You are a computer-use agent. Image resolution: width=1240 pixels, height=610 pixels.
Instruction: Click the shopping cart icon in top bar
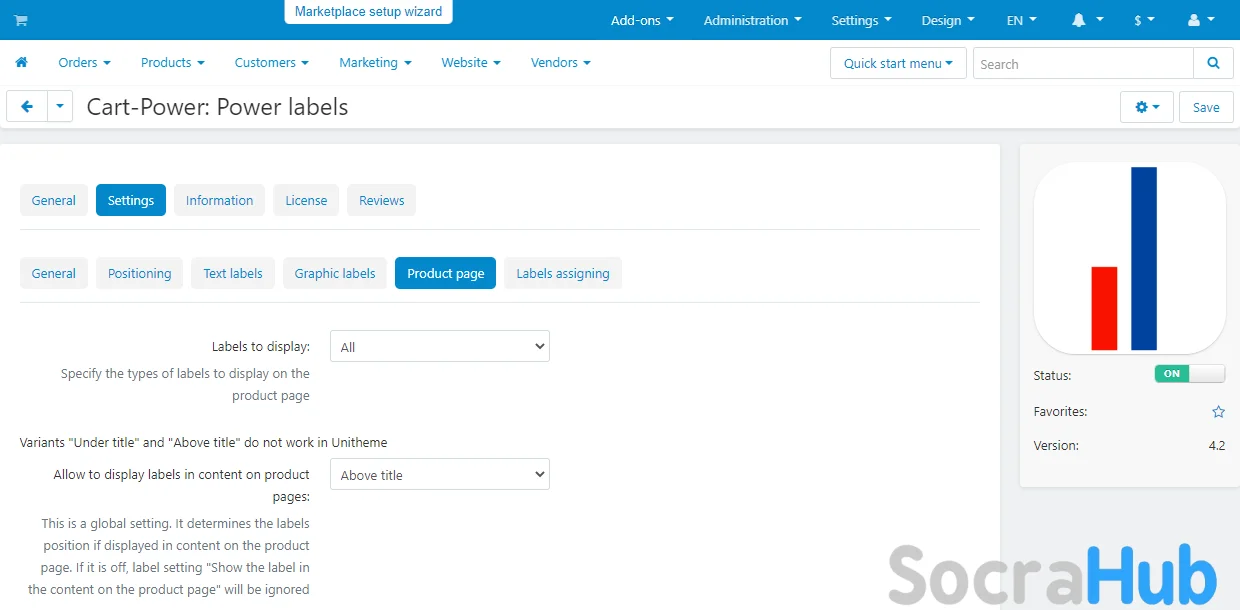point(21,20)
